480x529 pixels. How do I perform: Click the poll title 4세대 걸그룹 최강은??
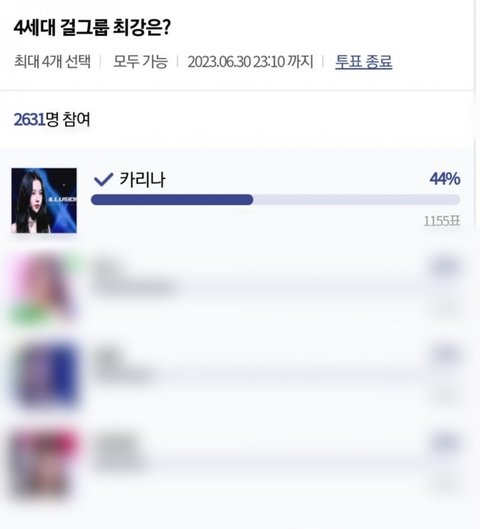(x=92, y=28)
